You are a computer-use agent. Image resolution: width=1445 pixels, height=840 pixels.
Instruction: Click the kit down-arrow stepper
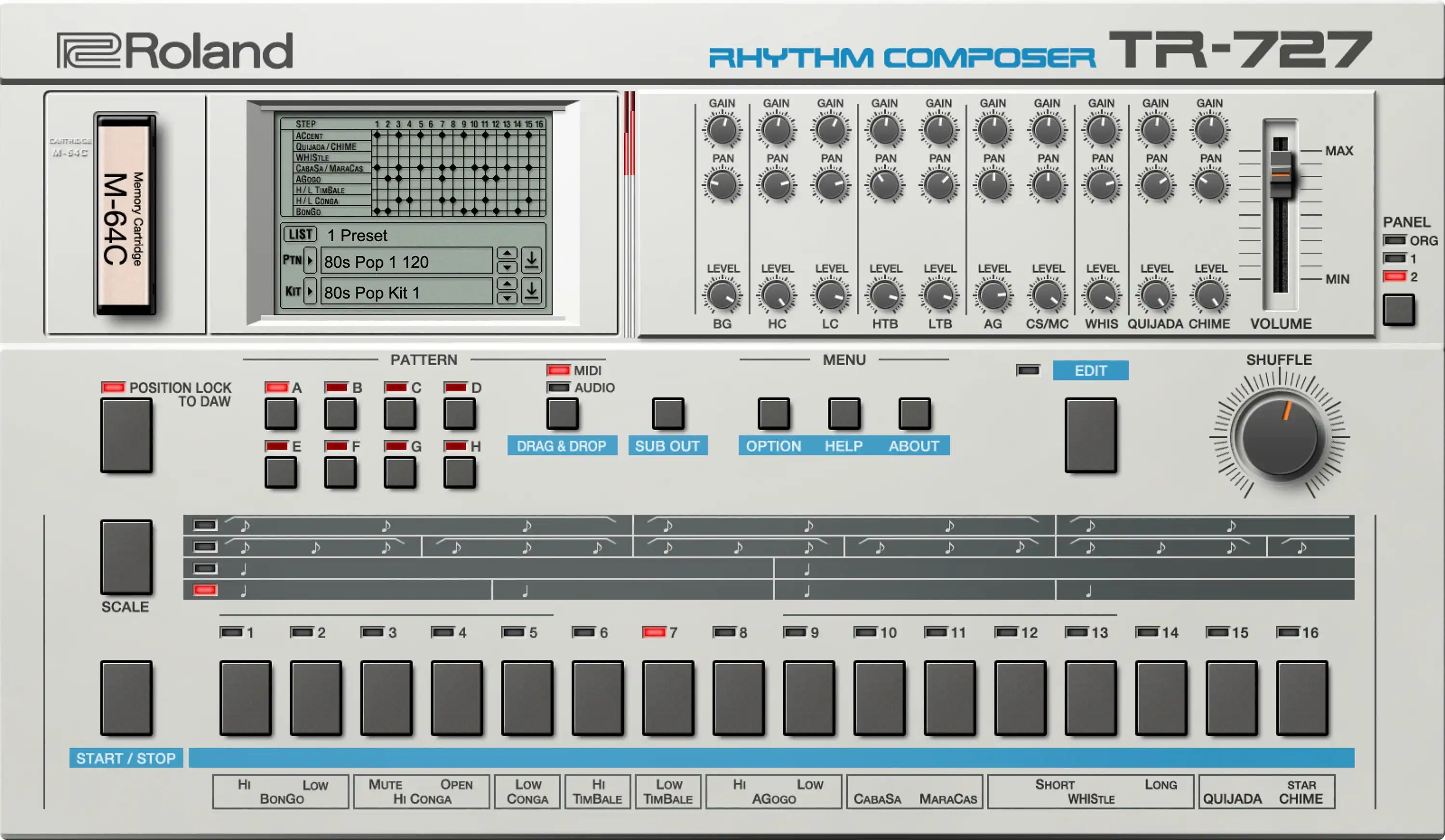(507, 298)
